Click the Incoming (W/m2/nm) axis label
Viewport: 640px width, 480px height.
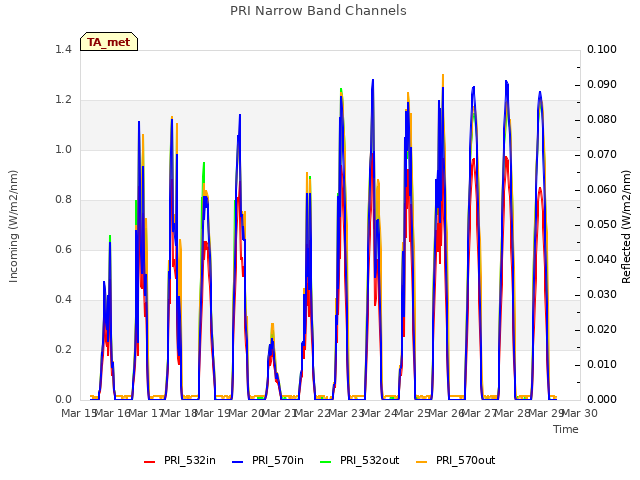pos(13,226)
